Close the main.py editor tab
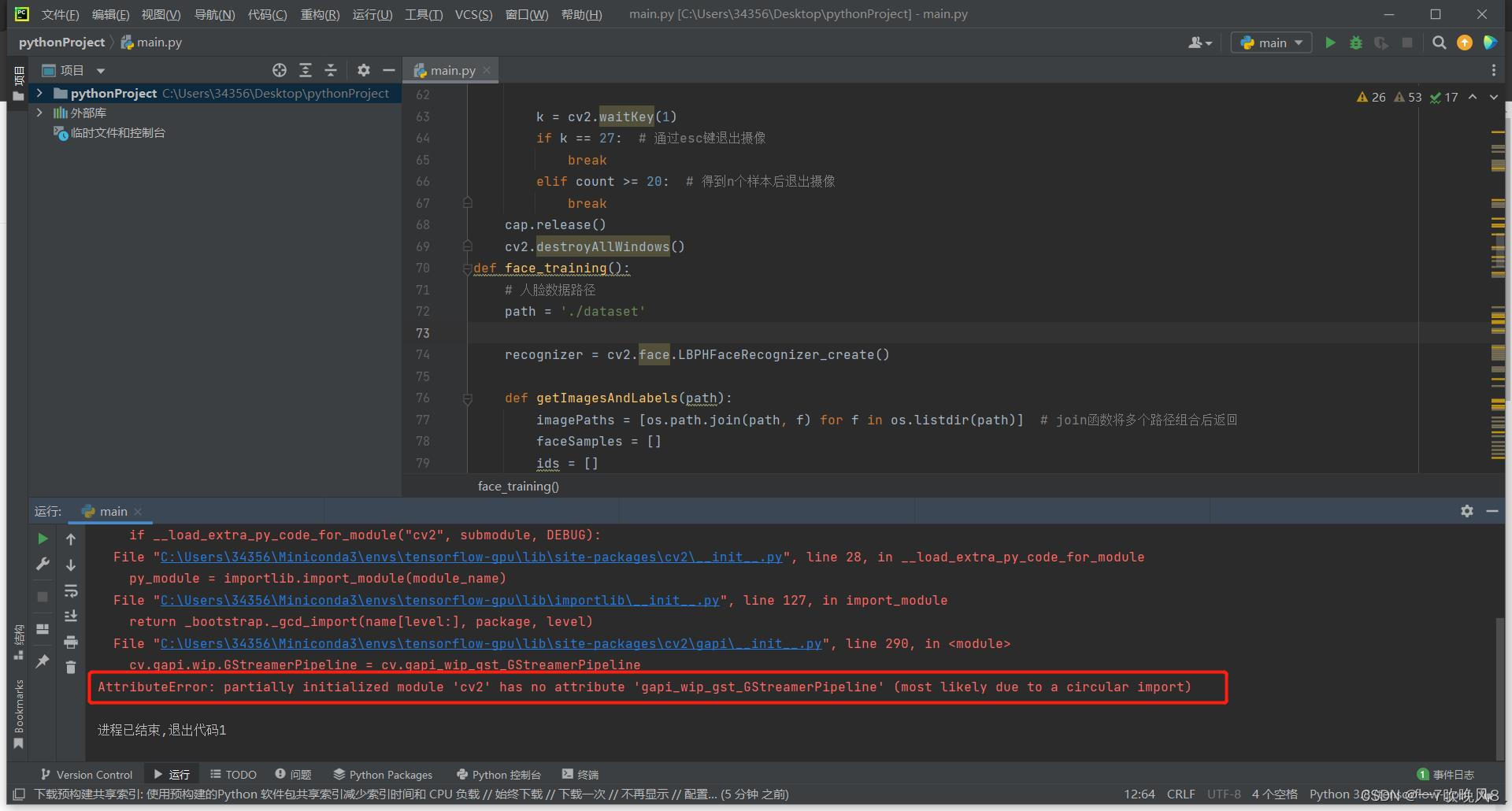 487,70
